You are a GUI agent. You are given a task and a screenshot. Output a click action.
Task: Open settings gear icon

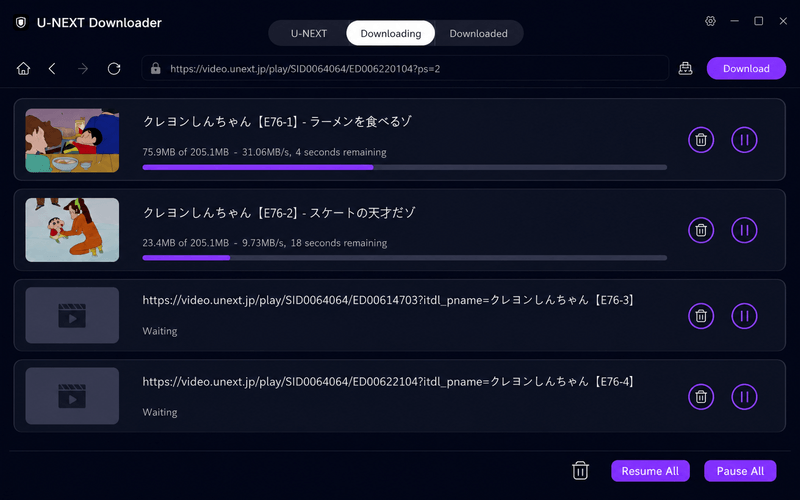pyautogui.click(x=710, y=21)
